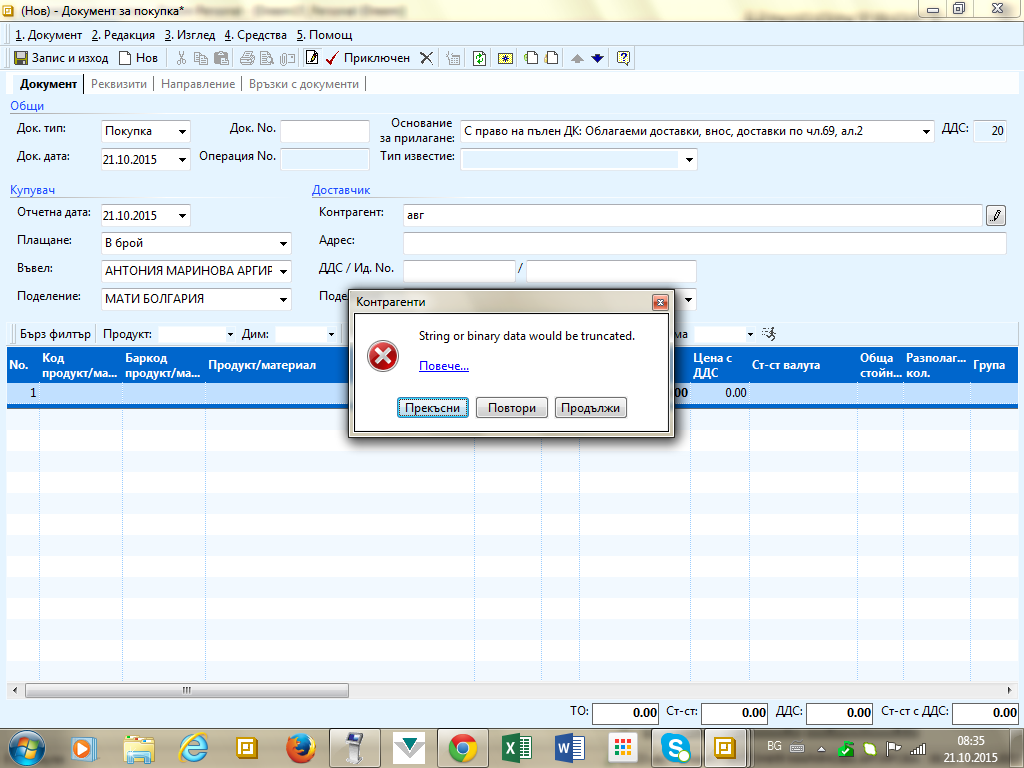Open the 4. Средства menu

256,35
